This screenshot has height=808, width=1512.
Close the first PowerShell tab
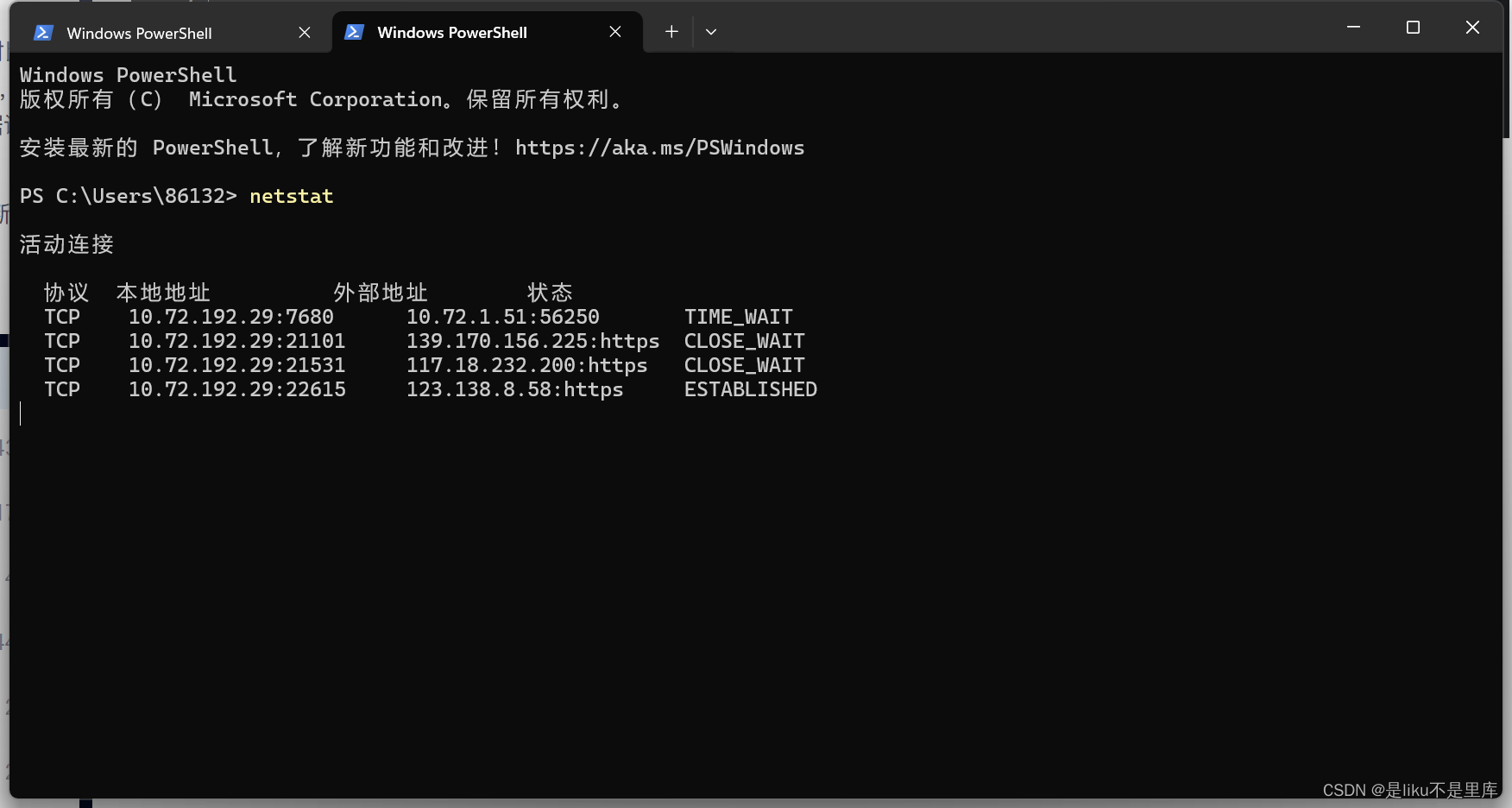click(x=305, y=33)
